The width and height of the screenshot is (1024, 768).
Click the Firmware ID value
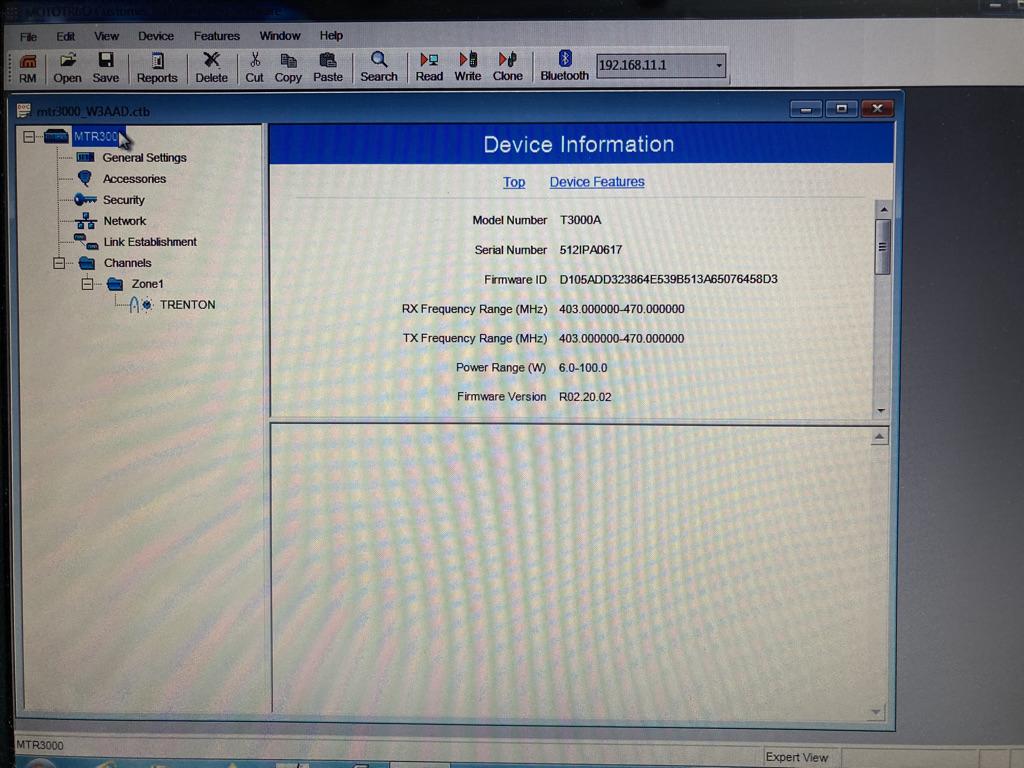(669, 279)
